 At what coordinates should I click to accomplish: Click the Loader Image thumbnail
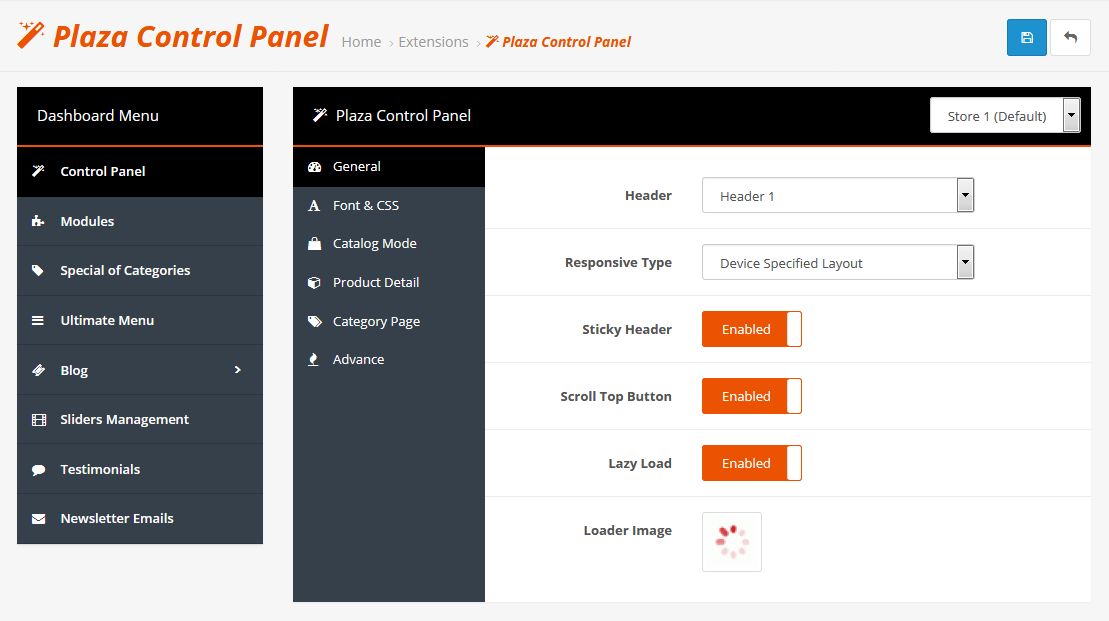732,542
